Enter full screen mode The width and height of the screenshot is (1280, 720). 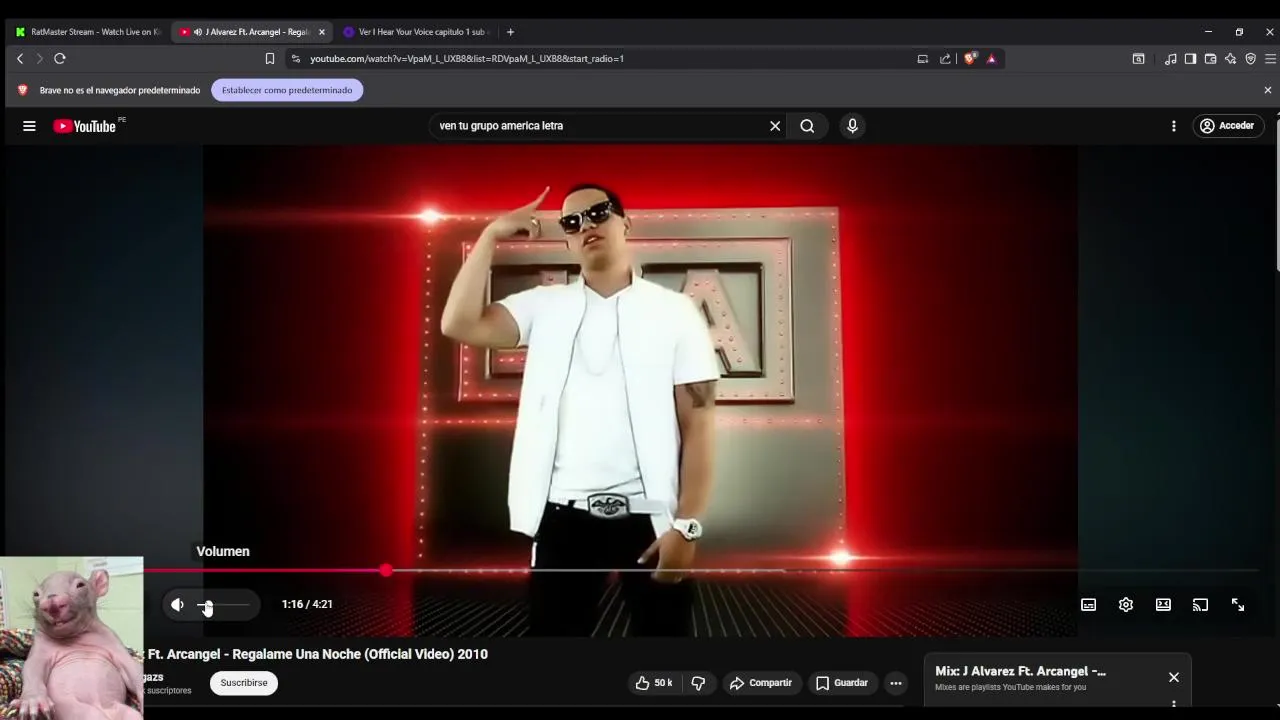[1238, 604]
